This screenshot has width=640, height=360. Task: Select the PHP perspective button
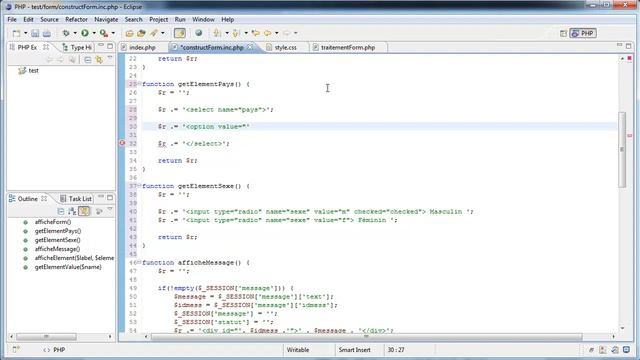tap(583, 33)
